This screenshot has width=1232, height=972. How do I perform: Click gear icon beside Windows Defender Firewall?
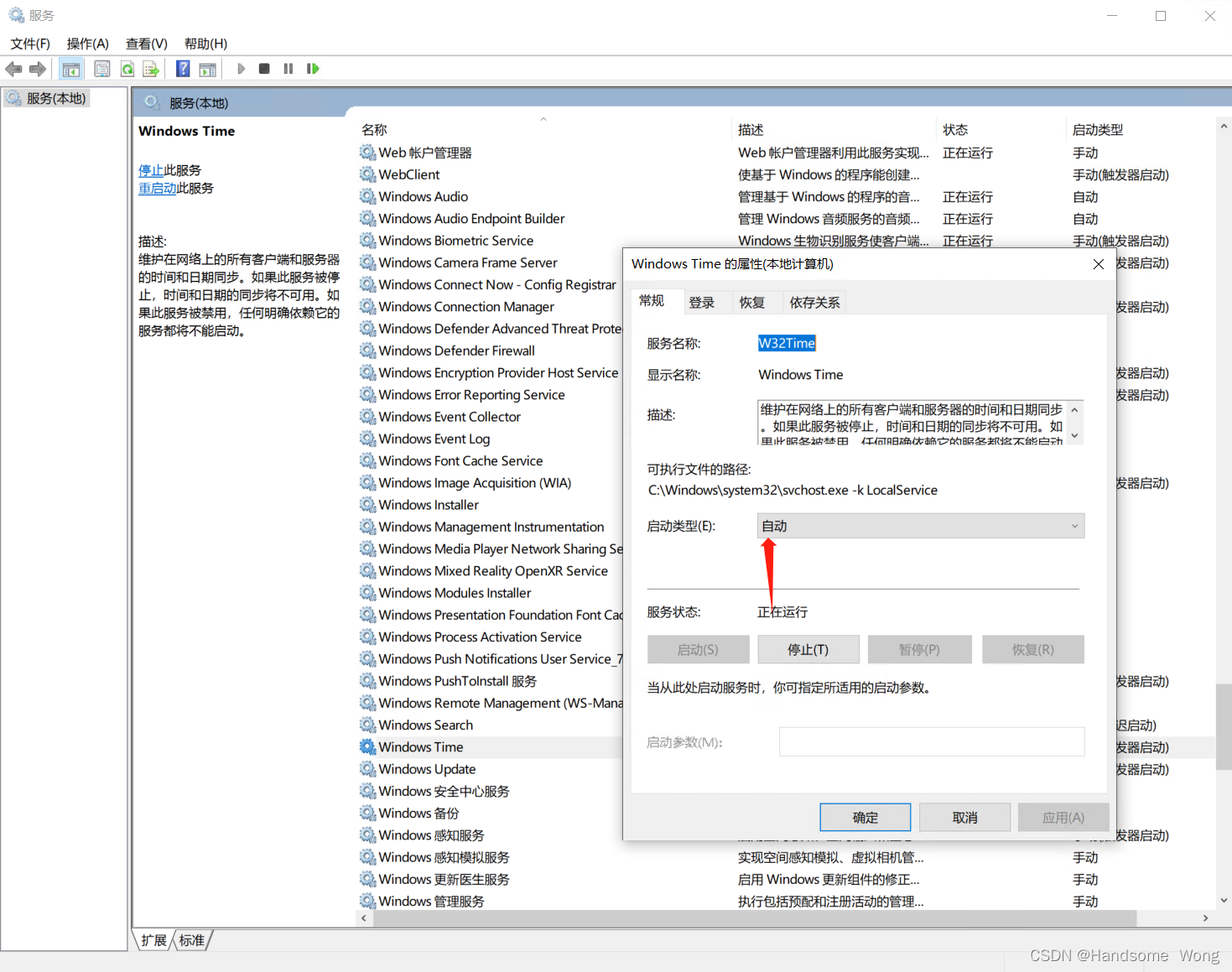click(x=367, y=351)
